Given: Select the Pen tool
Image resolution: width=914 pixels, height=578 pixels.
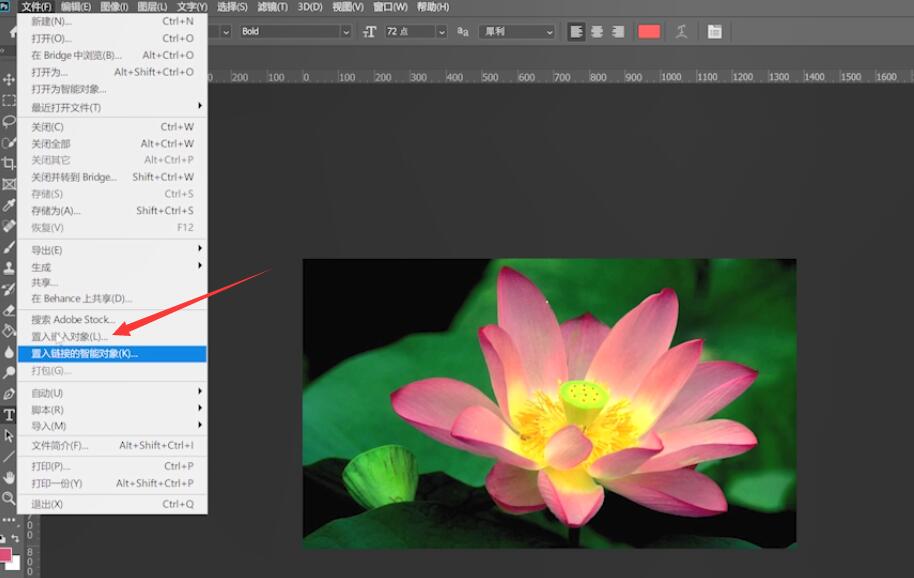Looking at the screenshot, I should [9, 394].
